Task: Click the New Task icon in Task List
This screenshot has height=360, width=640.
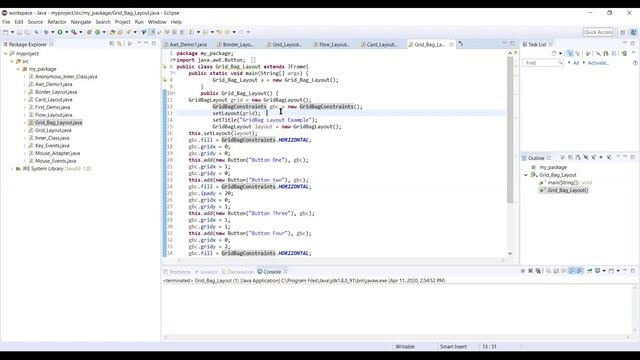Action: (x=553, y=53)
